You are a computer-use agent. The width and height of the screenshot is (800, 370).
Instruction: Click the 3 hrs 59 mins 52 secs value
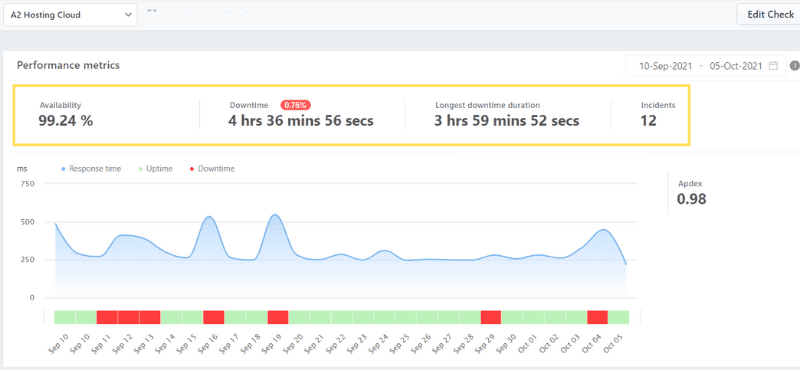[x=507, y=121]
